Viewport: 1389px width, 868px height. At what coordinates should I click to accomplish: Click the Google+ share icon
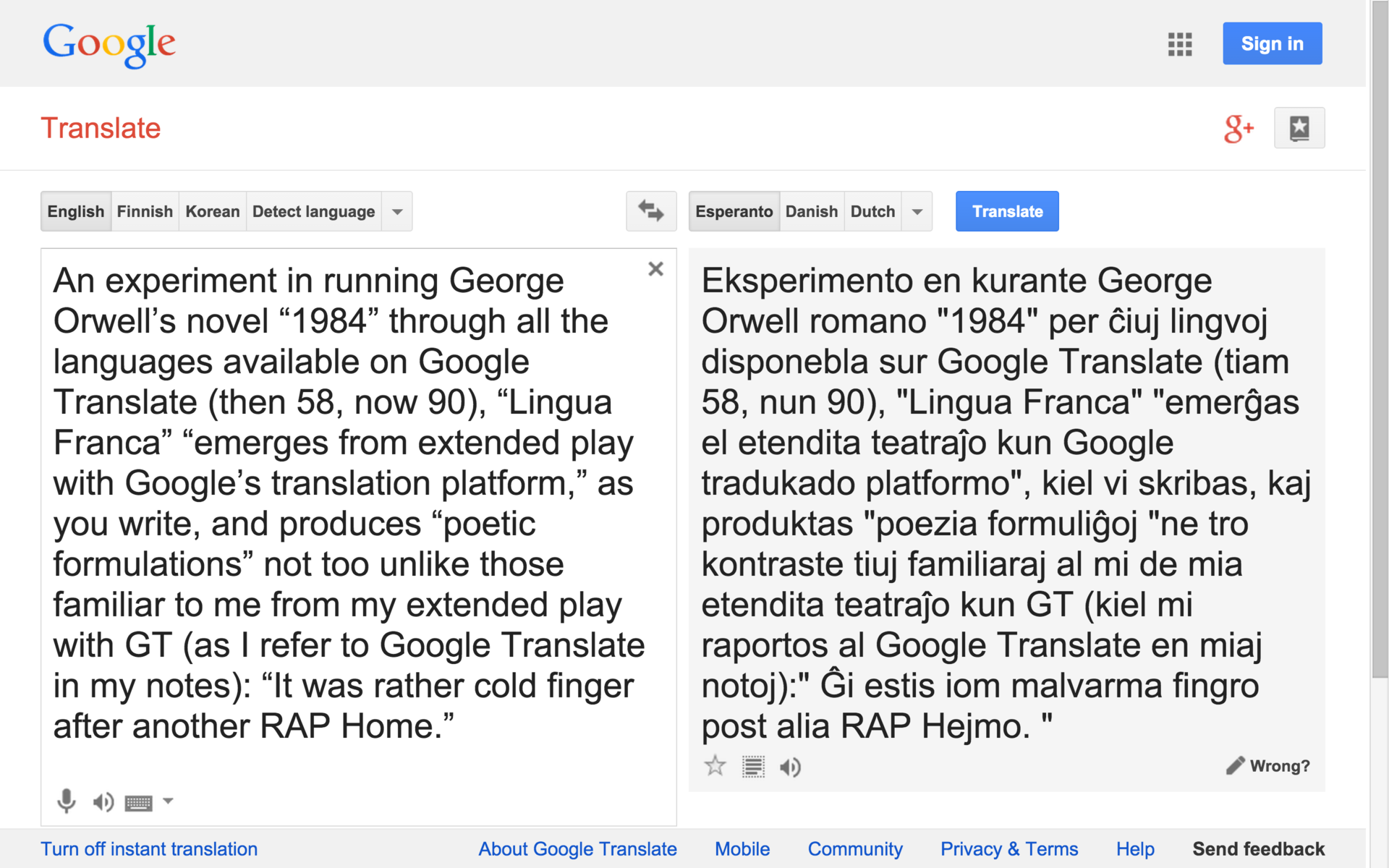(x=1238, y=129)
